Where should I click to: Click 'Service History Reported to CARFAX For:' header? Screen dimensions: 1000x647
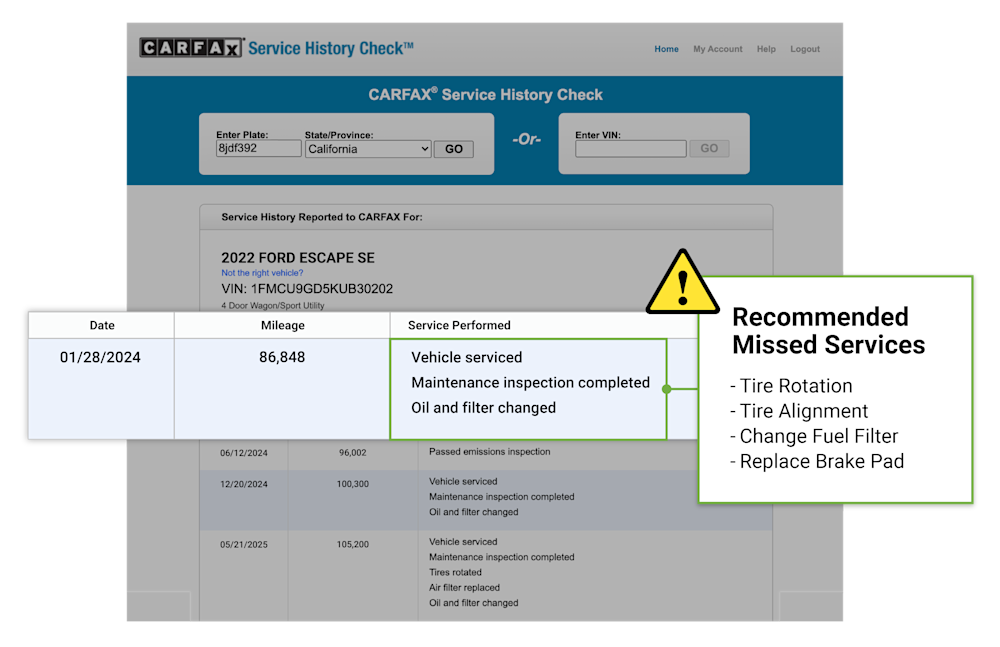322,217
